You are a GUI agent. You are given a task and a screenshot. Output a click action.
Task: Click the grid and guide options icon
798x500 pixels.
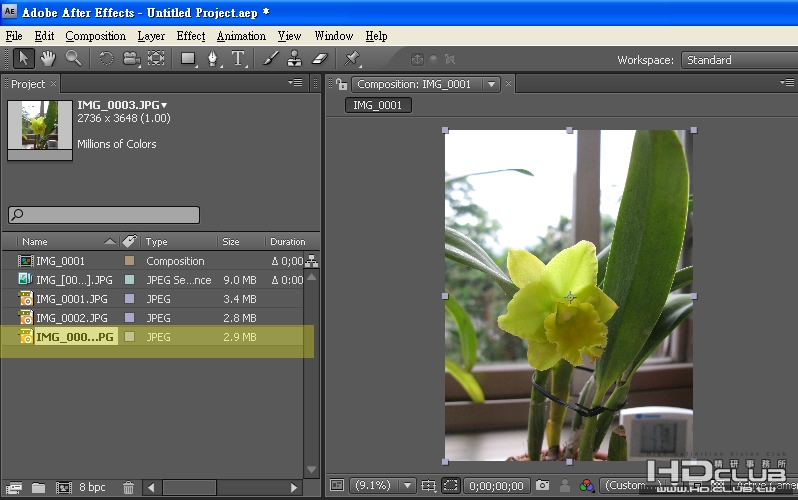[x=429, y=486]
